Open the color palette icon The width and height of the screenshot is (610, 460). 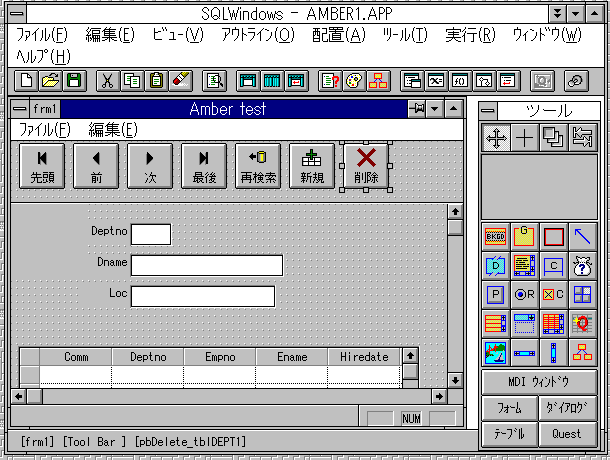[354, 81]
